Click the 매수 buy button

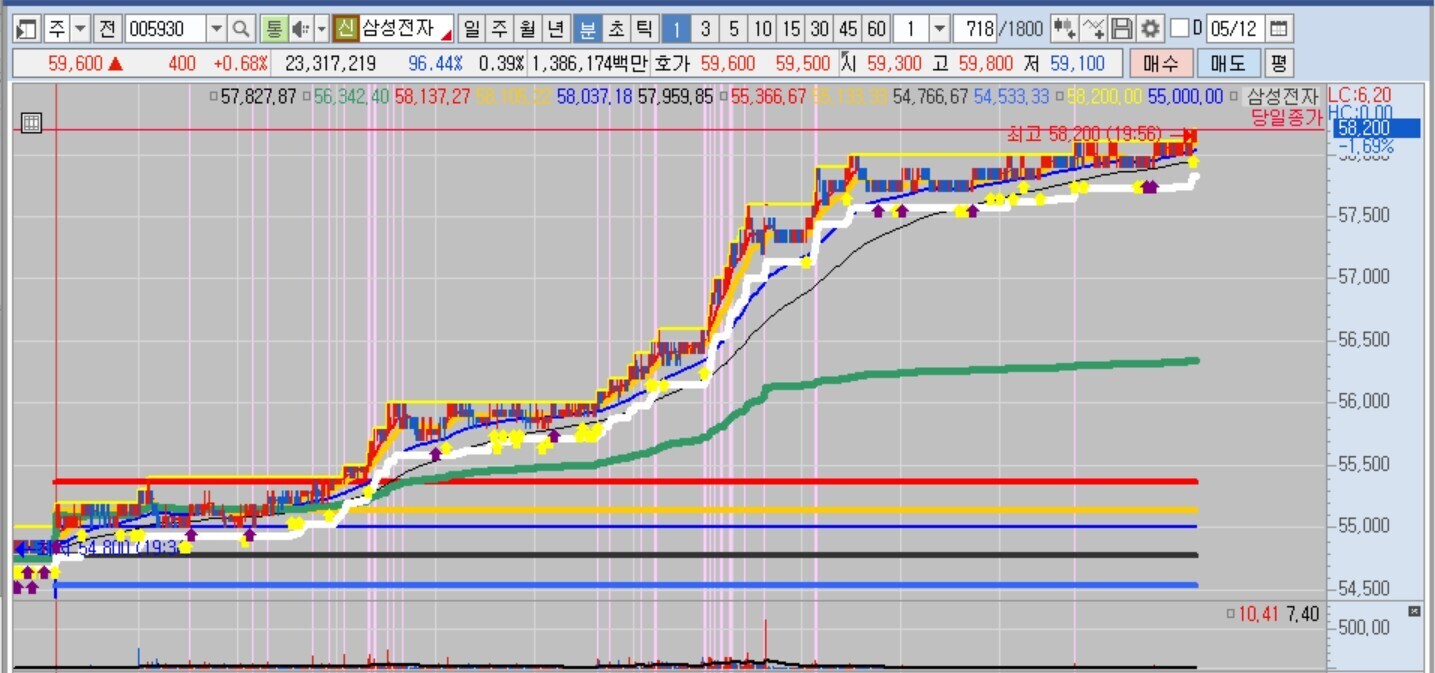click(1161, 64)
